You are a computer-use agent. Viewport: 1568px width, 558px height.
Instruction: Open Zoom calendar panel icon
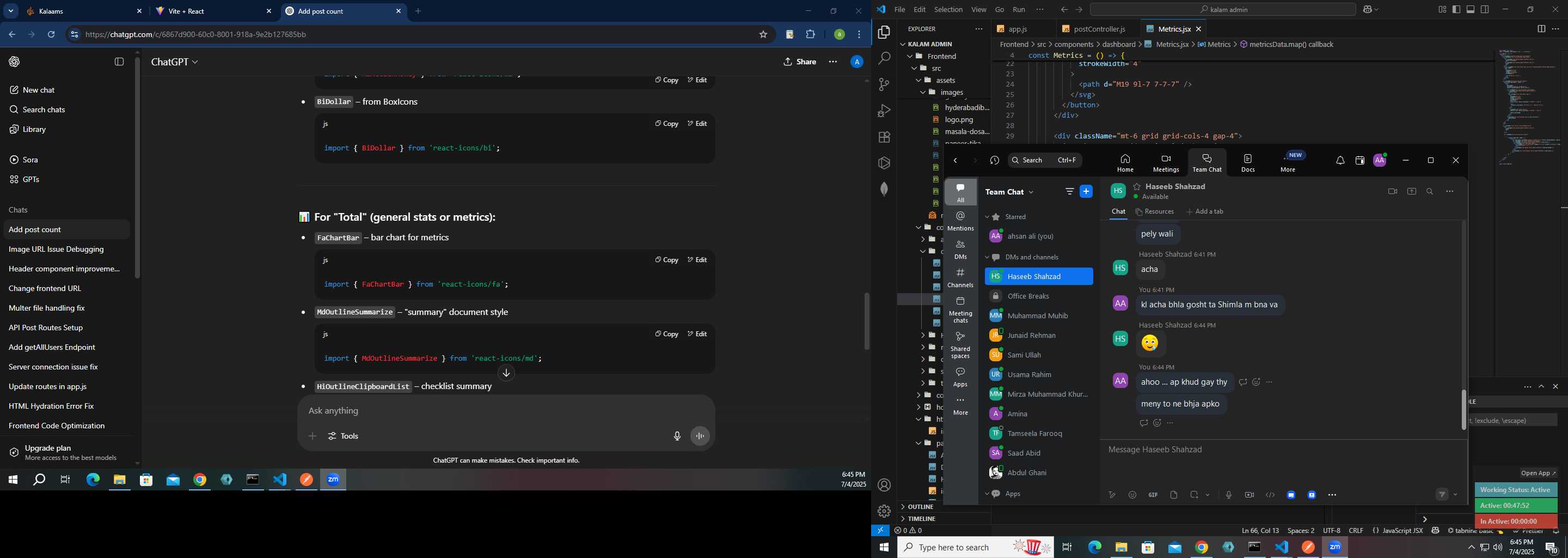point(1360,161)
